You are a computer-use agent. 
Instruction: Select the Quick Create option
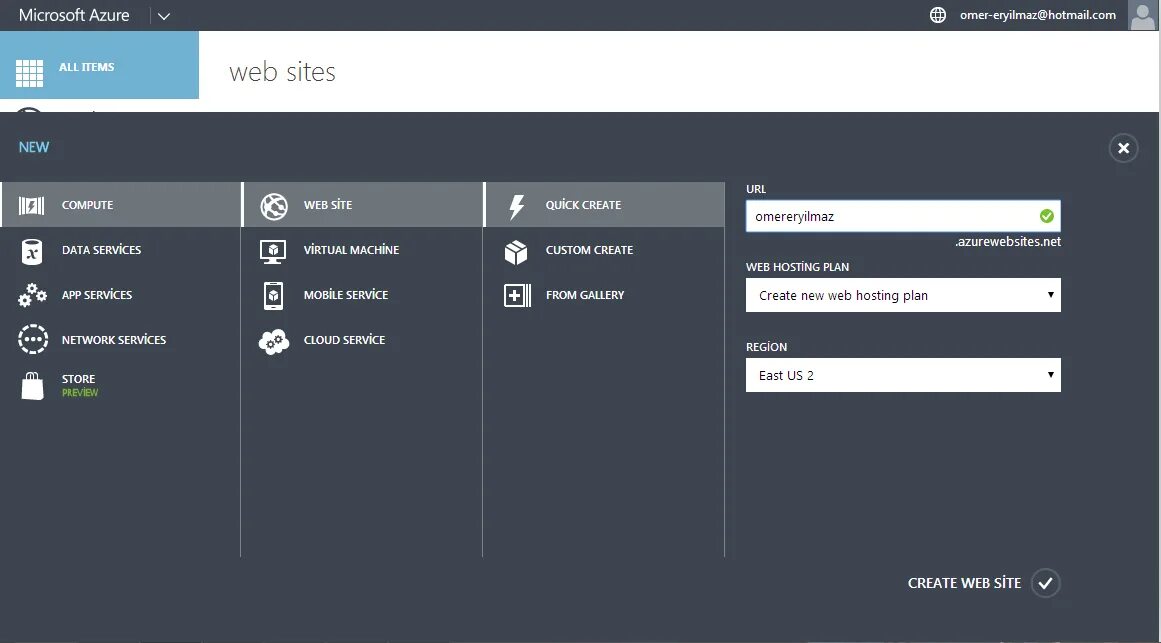(x=604, y=204)
